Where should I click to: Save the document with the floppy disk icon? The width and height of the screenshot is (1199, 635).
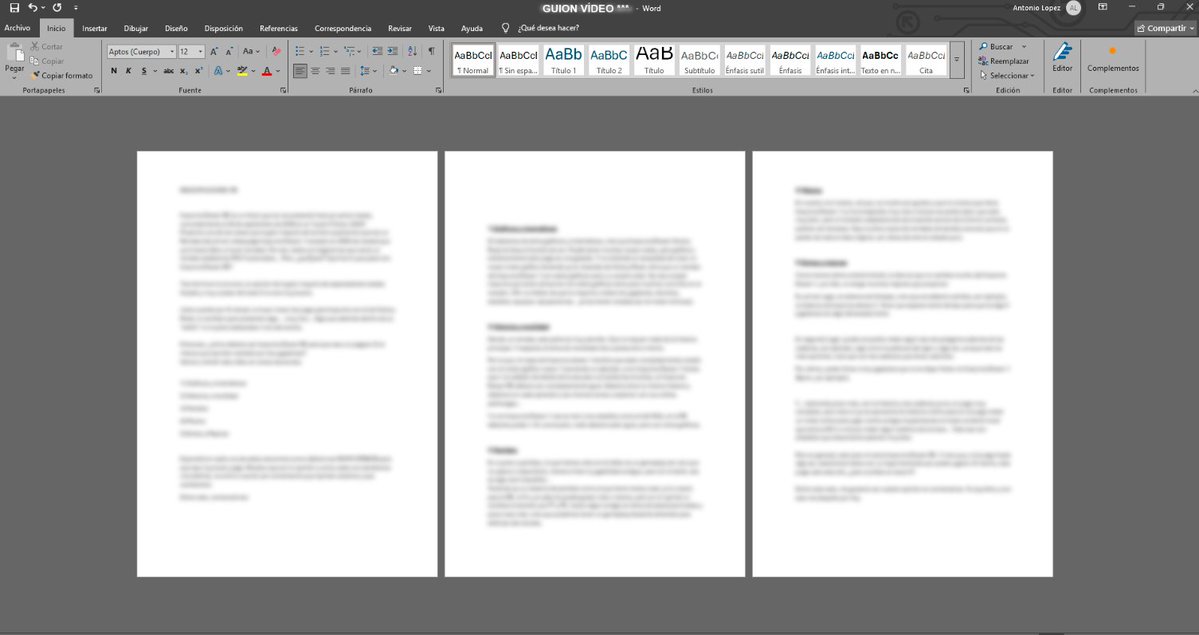click(14, 8)
